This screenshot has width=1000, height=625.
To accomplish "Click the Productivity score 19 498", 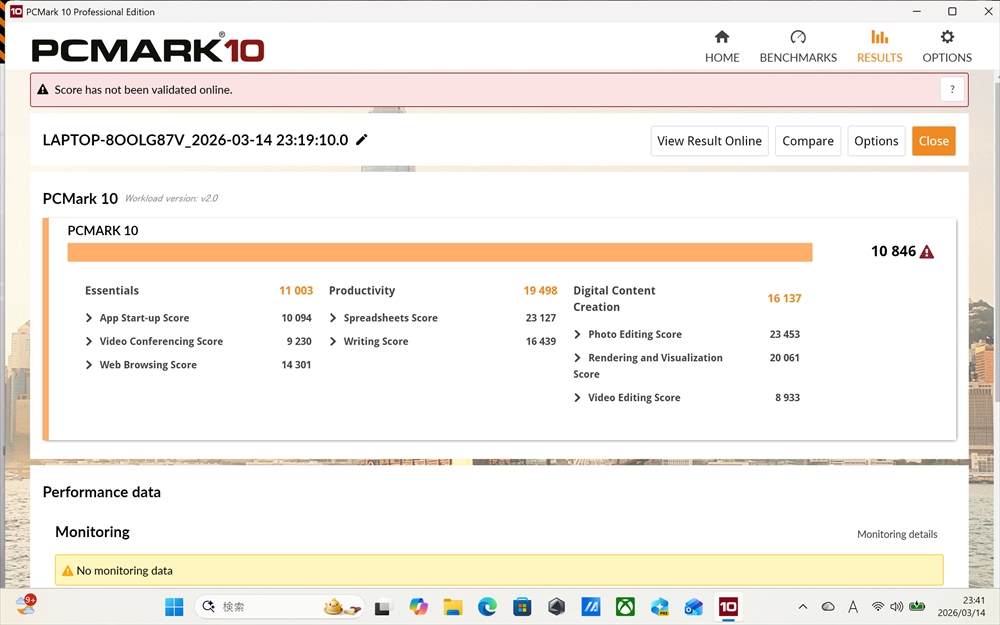I will click(540, 291).
